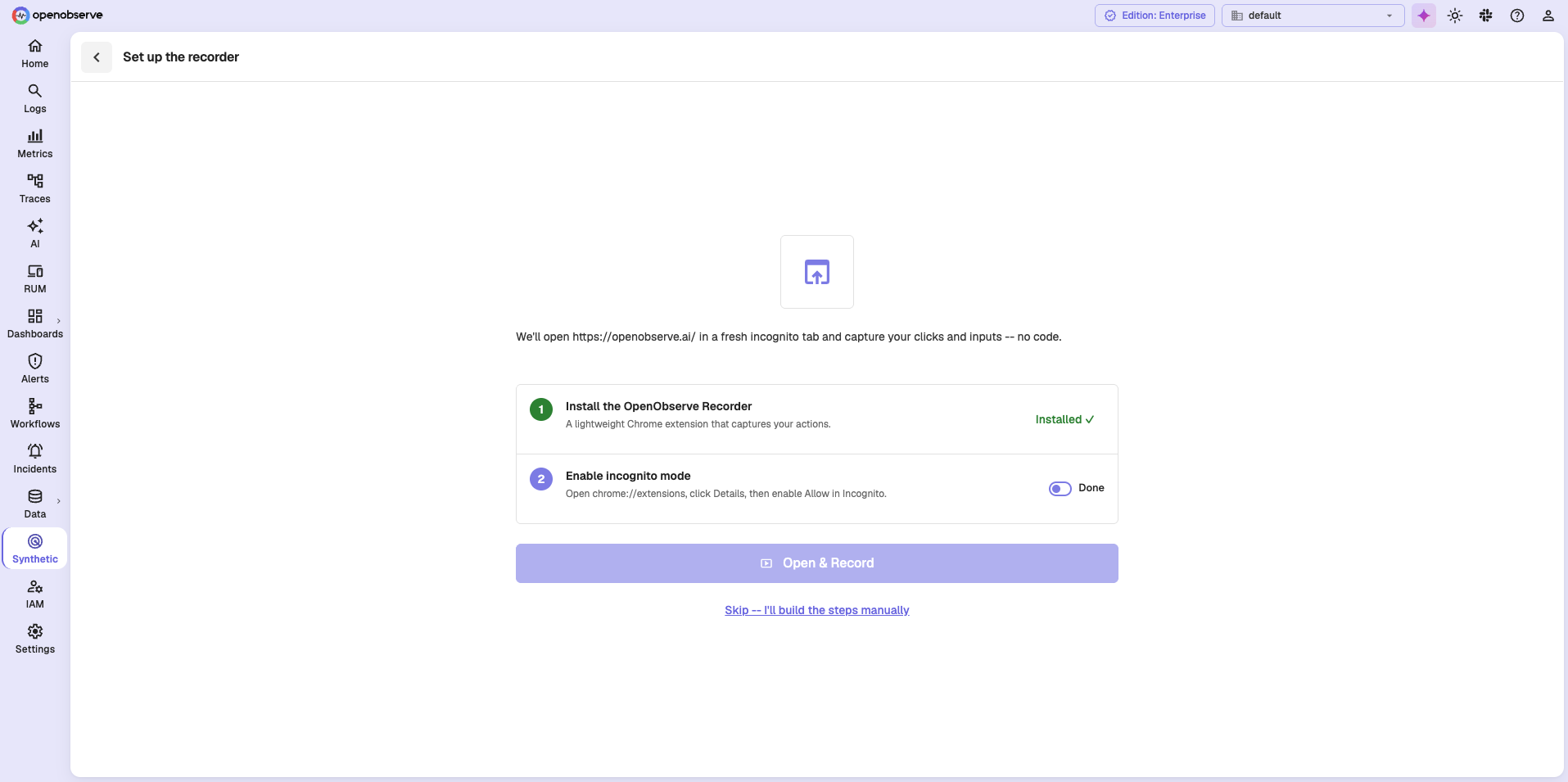The image size is (1568, 782).
Task: Open Settings in the sidebar
Action: (x=35, y=640)
